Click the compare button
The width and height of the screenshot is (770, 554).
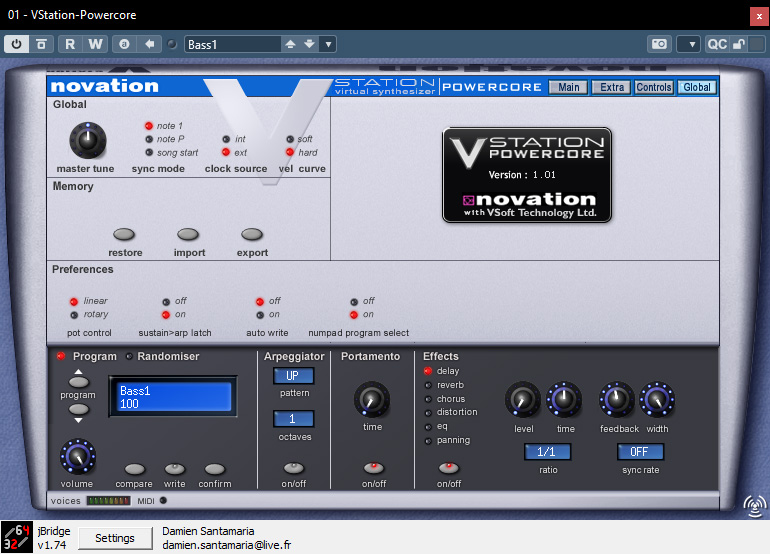point(135,469)
